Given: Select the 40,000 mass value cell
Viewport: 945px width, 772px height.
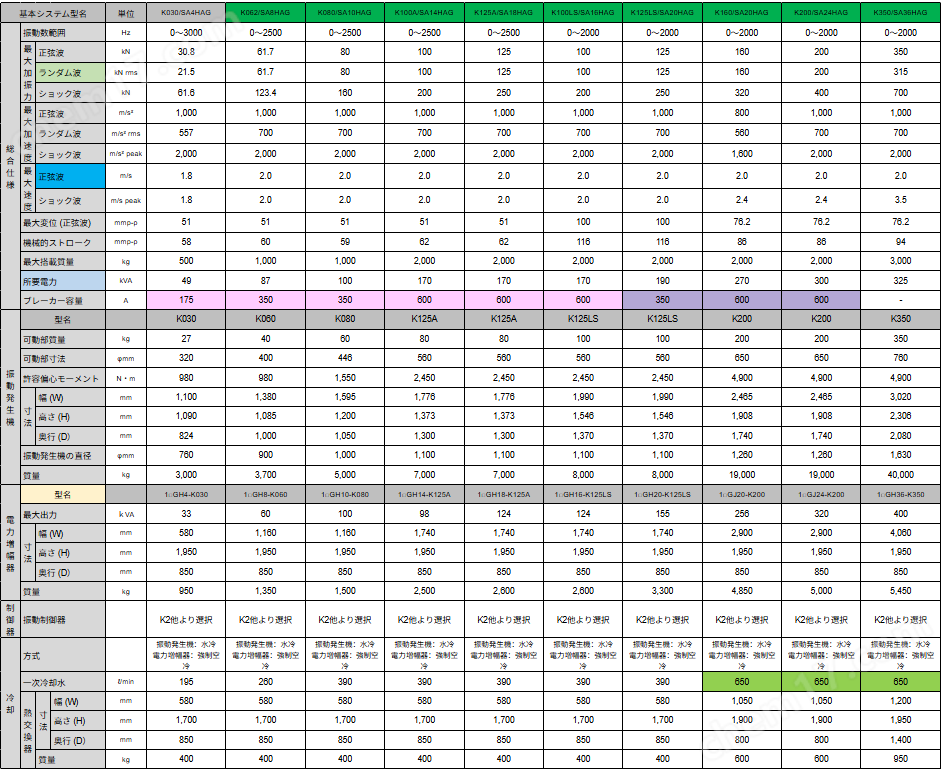Looking at the screenshot, I should (x=900, y=475).
